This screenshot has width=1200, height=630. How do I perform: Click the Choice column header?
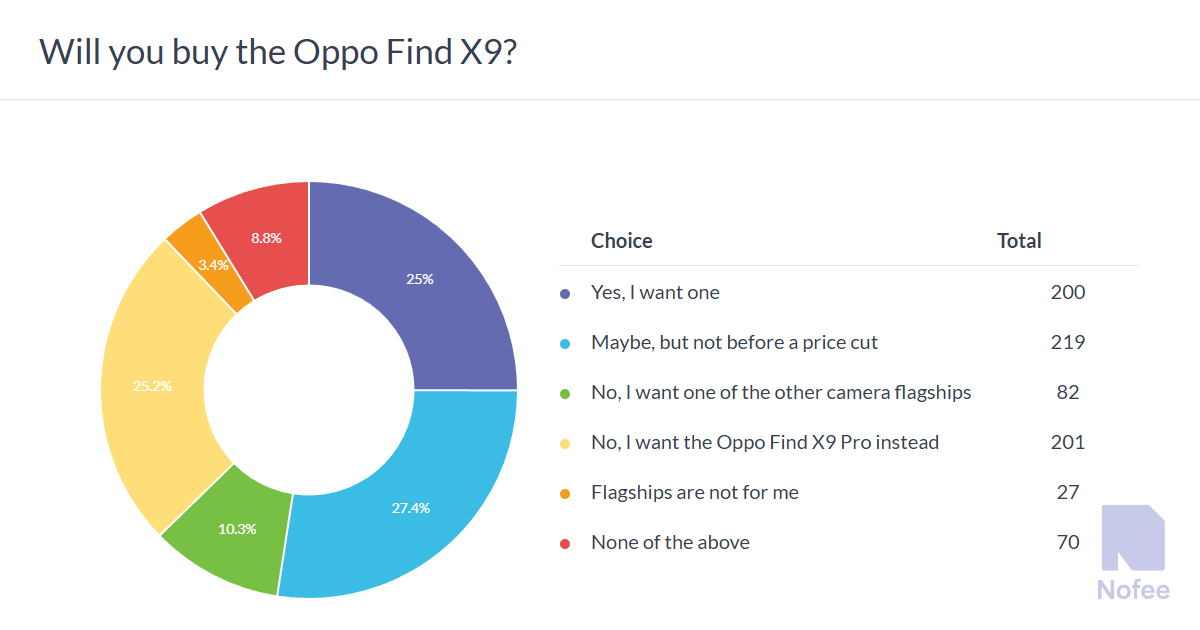click(x=621, y=240)
